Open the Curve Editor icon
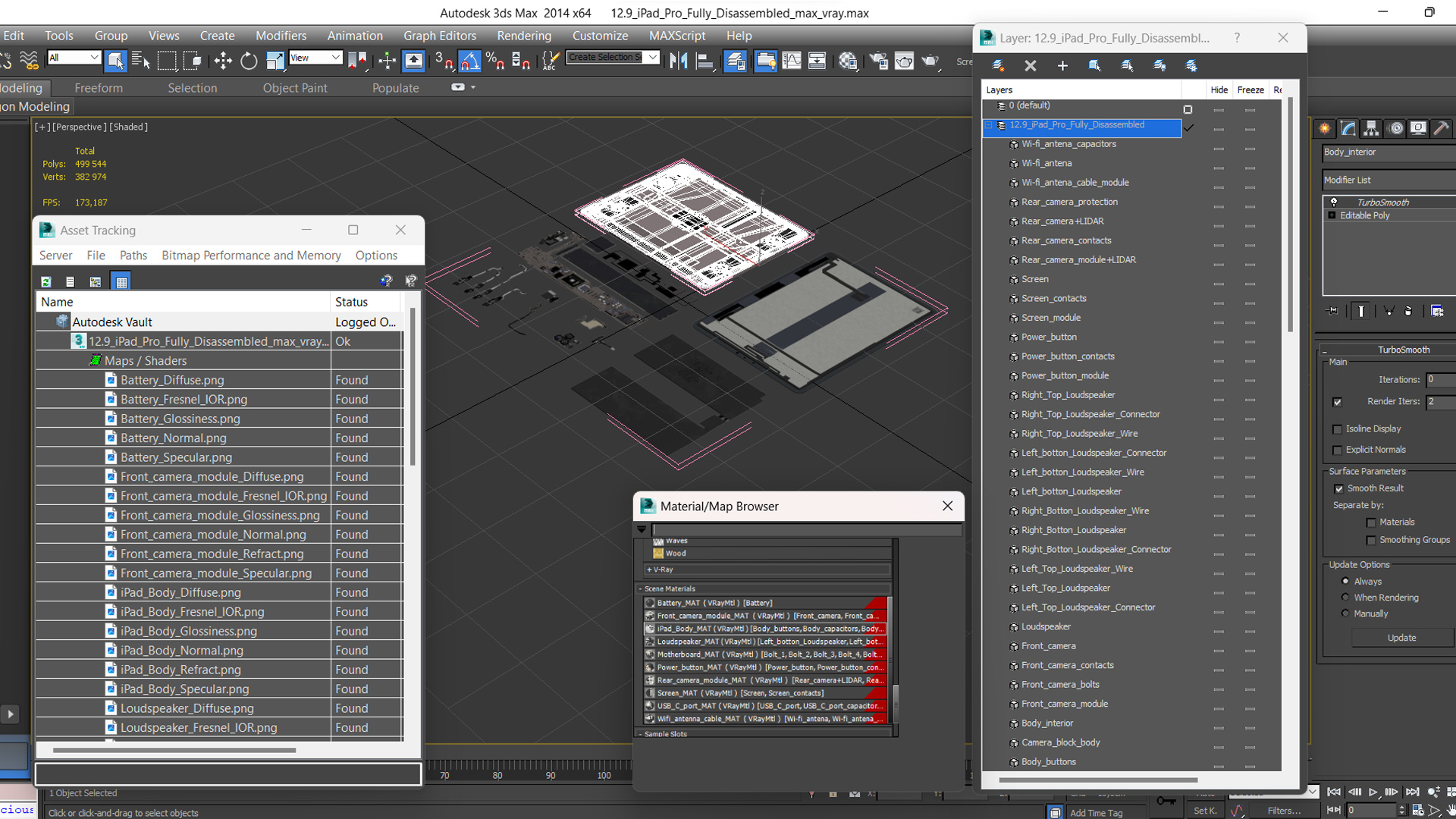This screenshot has width=1456, height=819. point(791,61)
